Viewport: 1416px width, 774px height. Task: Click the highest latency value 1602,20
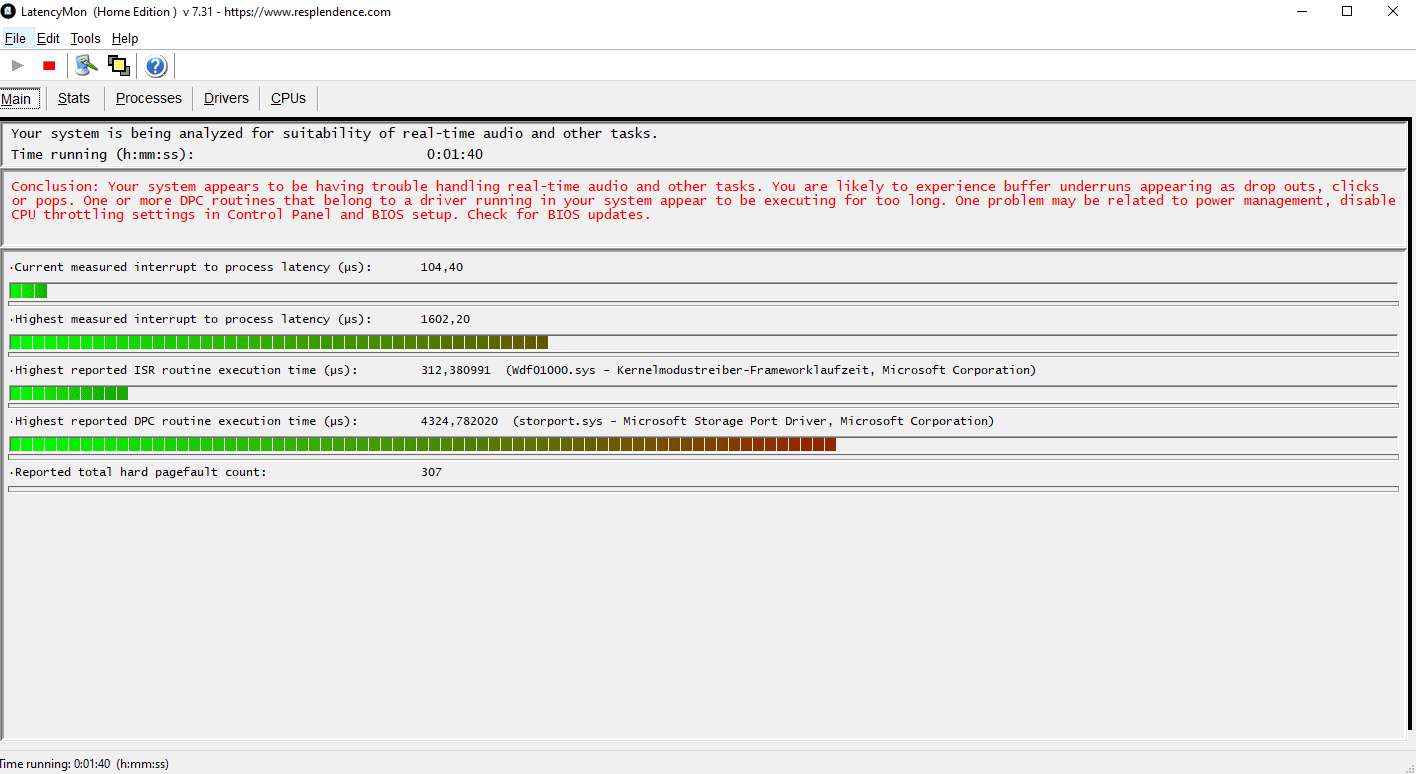point(445,319)
